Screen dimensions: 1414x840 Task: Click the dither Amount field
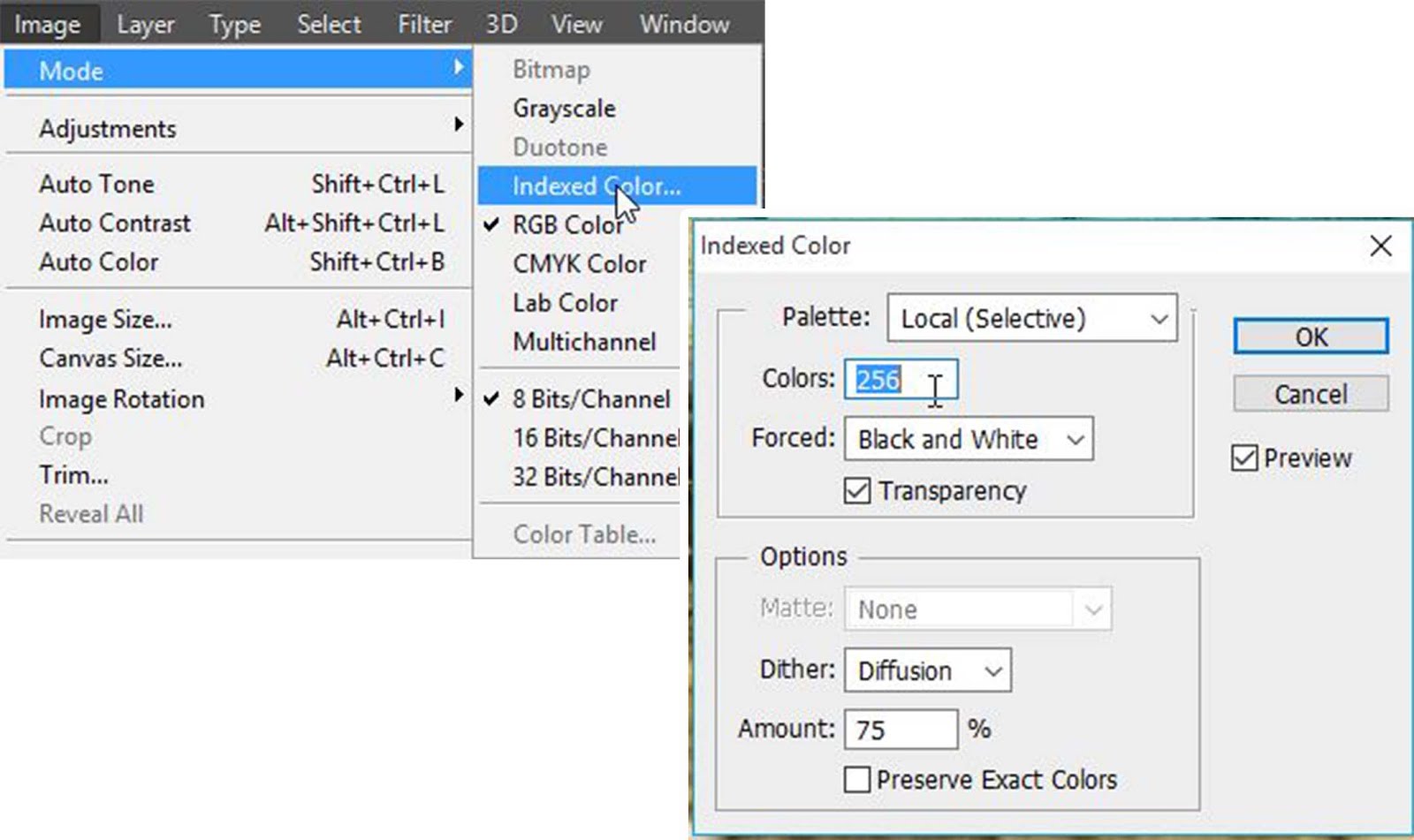tap(900, 730)
